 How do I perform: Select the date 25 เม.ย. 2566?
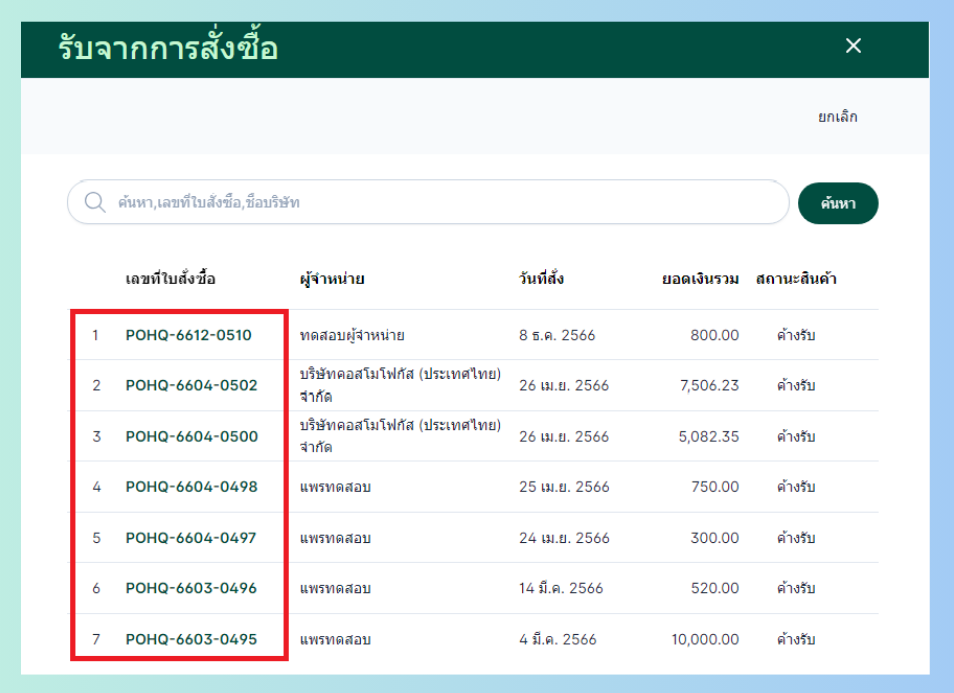(x=564, y=487)
